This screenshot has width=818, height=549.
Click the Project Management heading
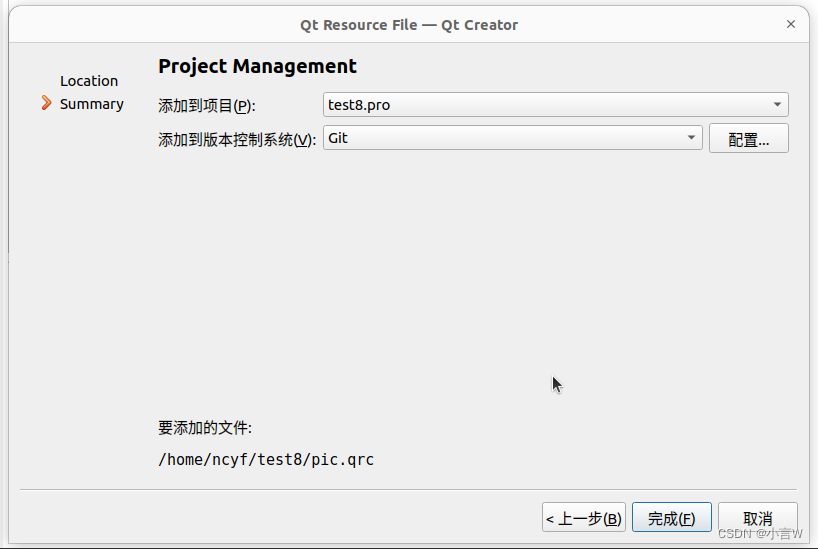(x=257, y=67)
